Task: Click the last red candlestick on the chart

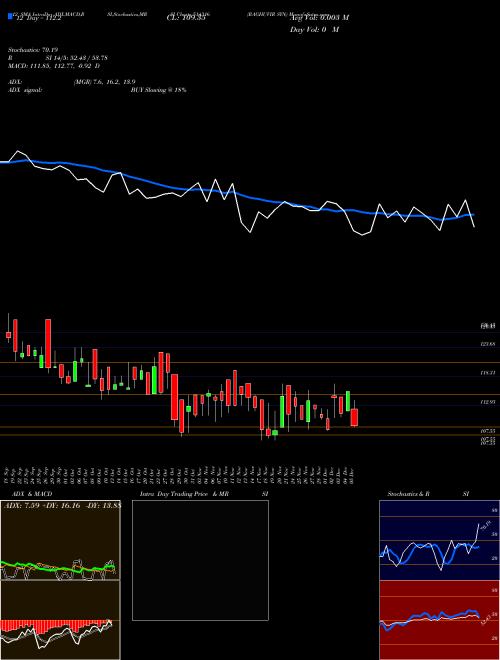Action: [x=354, y=417]
